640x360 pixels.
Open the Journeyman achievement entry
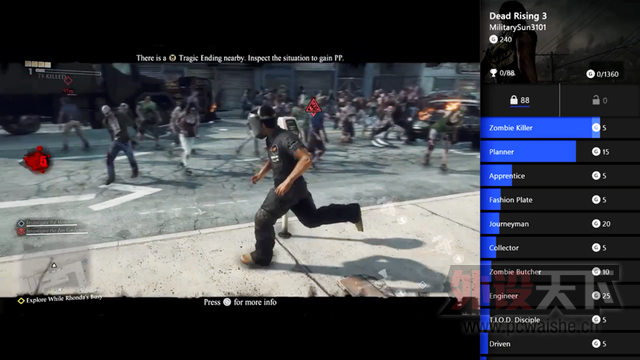click(560, 224)
